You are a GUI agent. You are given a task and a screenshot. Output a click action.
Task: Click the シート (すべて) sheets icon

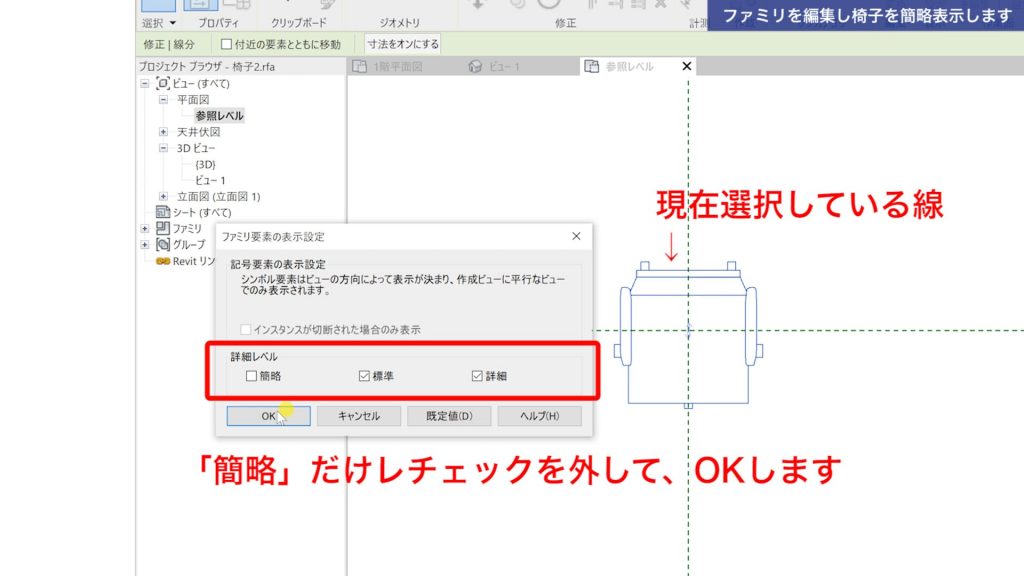point(161,211)
